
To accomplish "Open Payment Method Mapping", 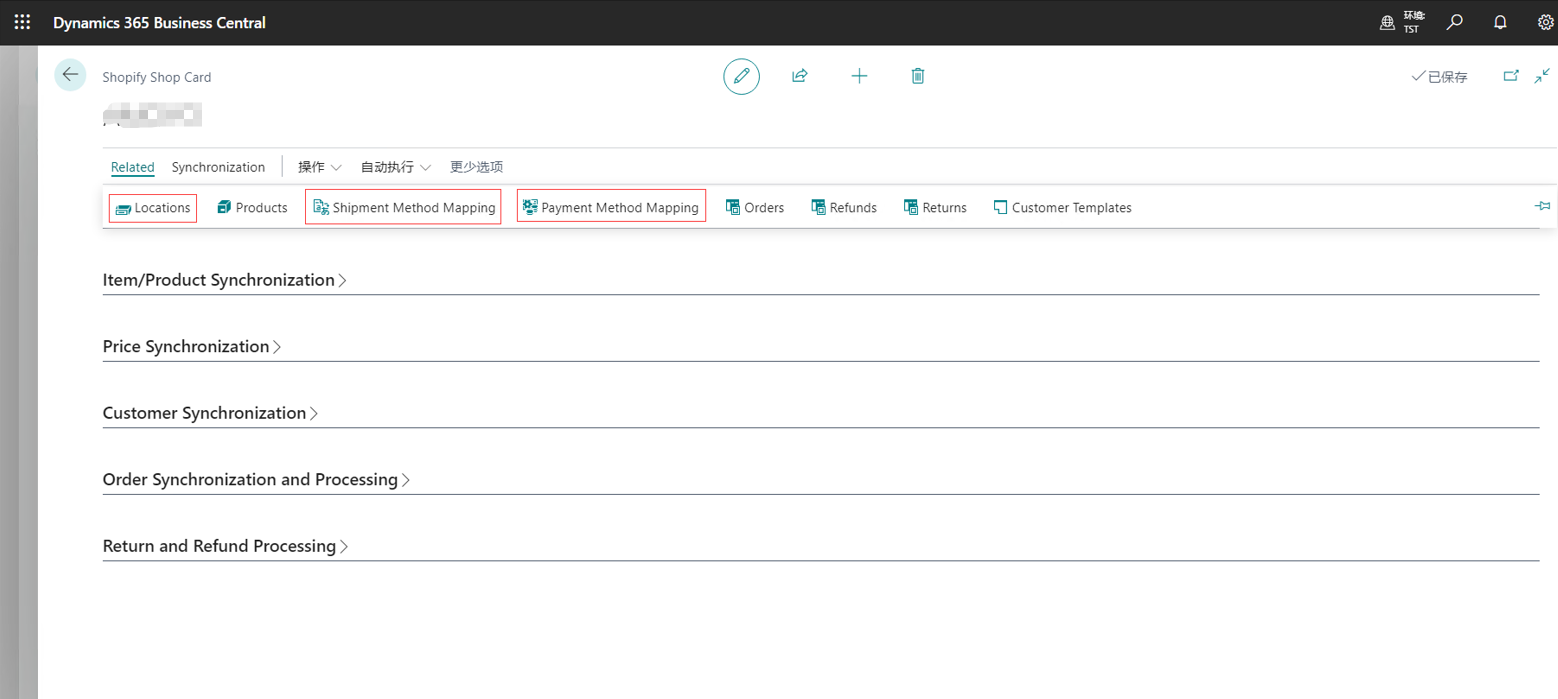I will pyautogui.click(x=611, y=208).
